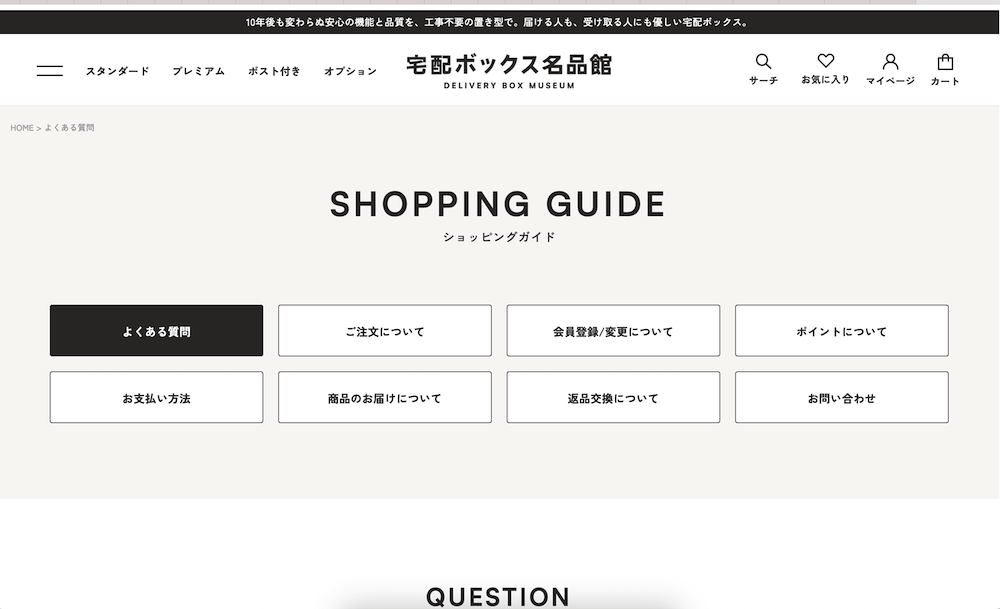The width and height of the screenshot is (1000, 609).
Task: Go to the 商品のお届けについて section
Action: 385,397
